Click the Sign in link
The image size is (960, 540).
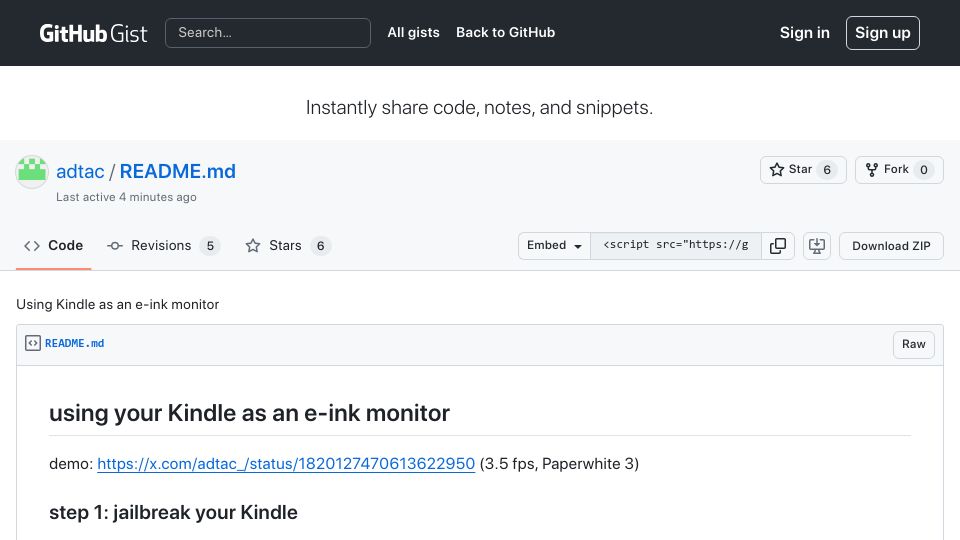point(804,33)
